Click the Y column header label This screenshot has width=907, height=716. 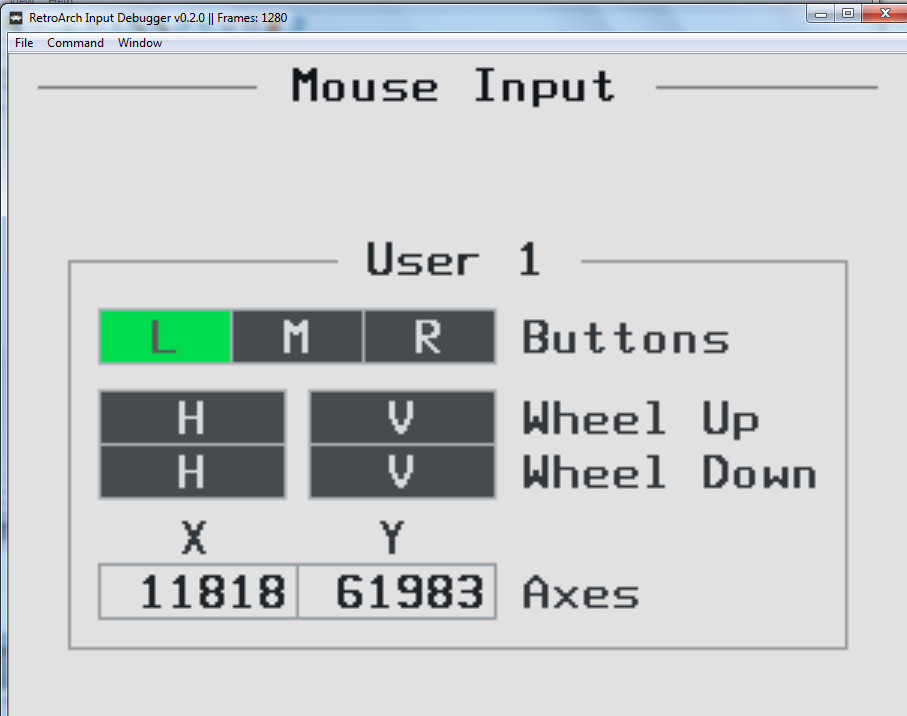click(392, 537)
